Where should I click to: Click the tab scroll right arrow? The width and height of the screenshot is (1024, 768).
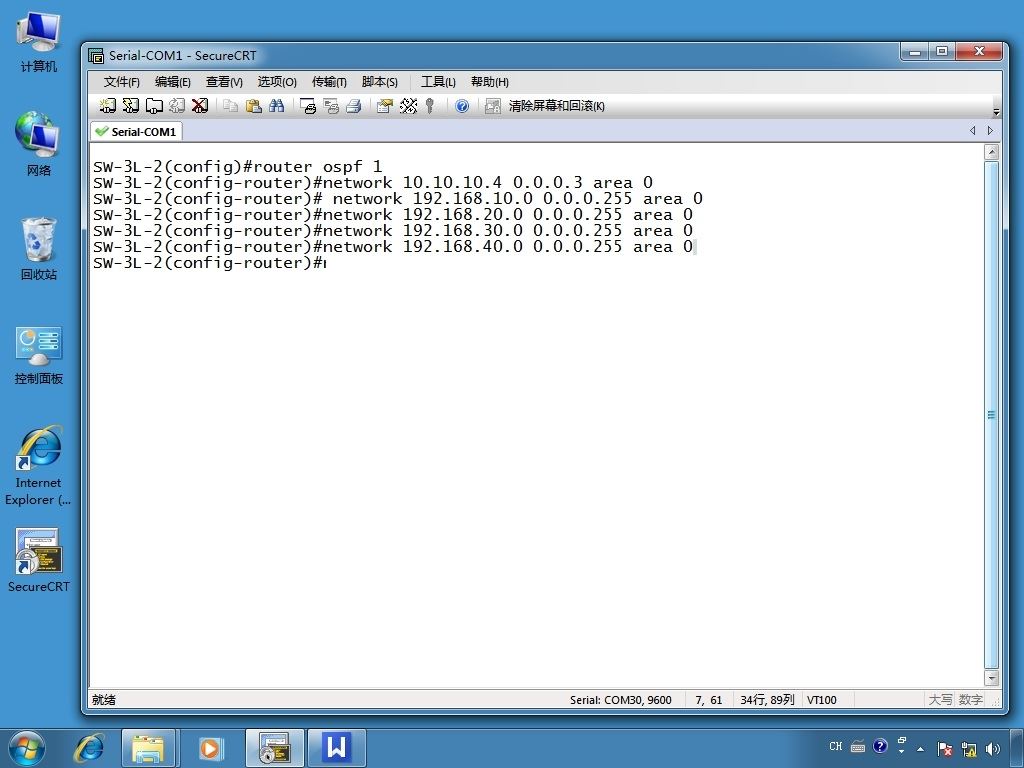point(990,131)
